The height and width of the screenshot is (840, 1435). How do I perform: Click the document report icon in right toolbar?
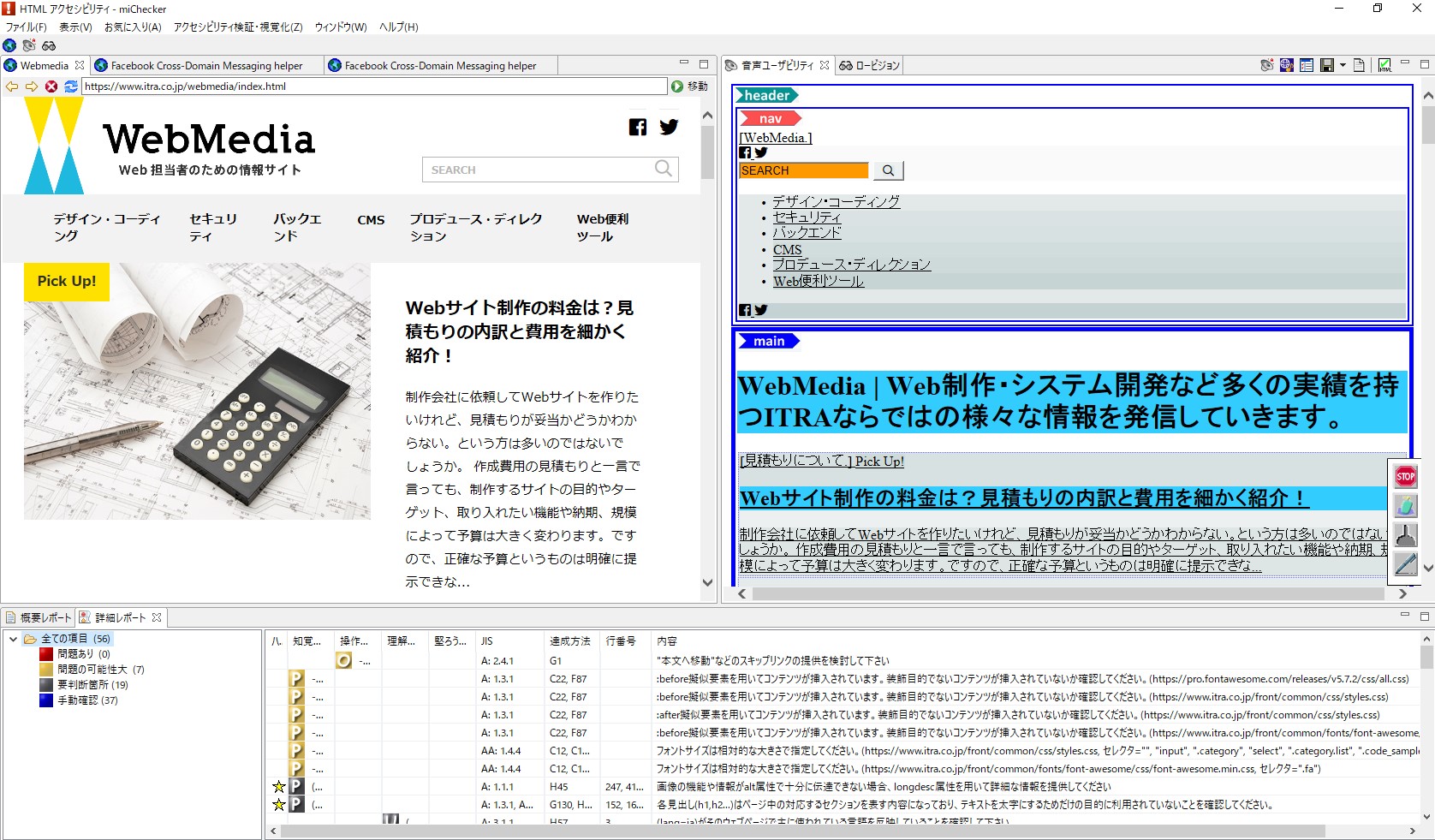[1359, 65]
